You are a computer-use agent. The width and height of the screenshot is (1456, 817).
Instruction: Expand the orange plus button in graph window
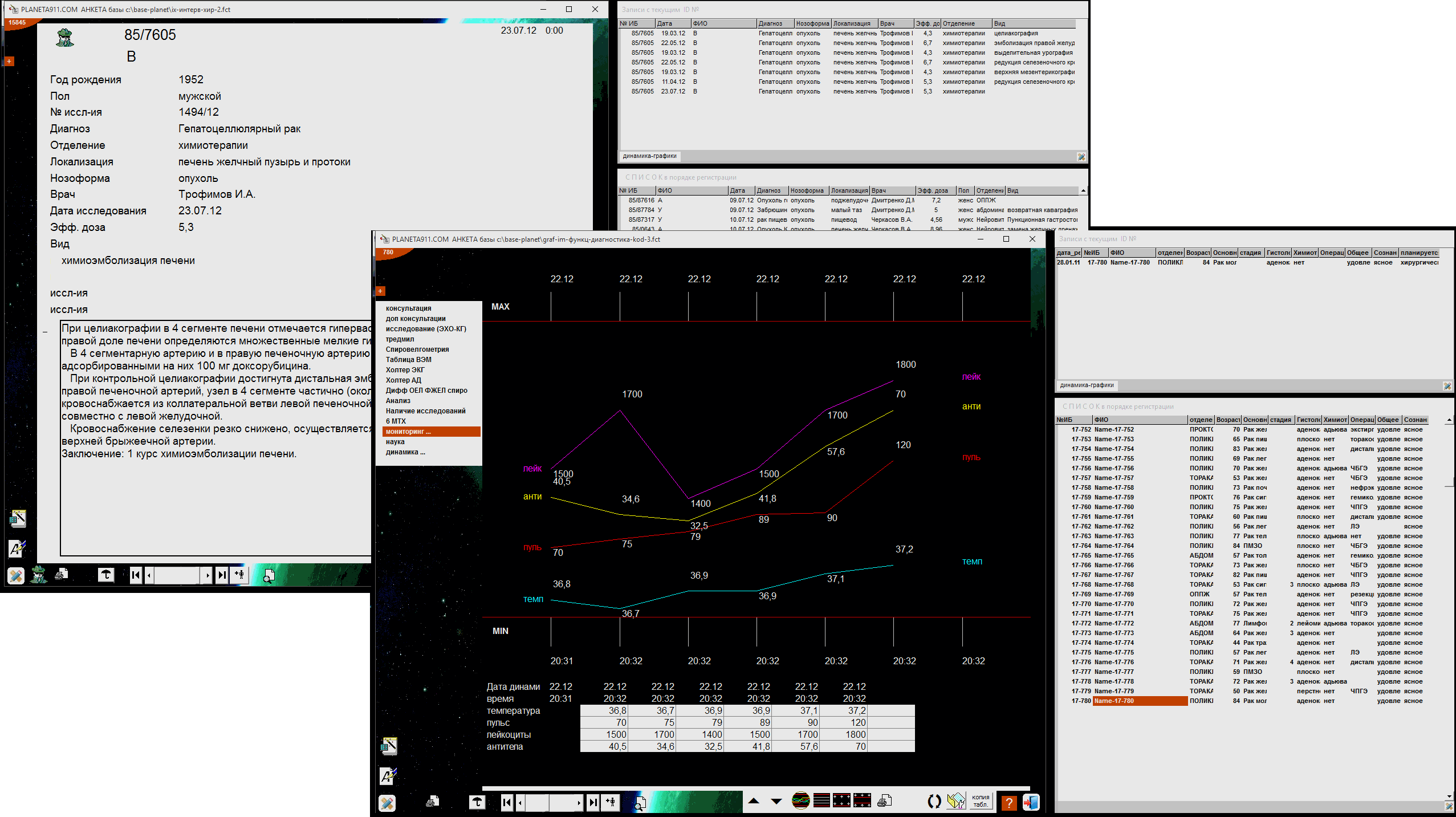pos(380,291)
